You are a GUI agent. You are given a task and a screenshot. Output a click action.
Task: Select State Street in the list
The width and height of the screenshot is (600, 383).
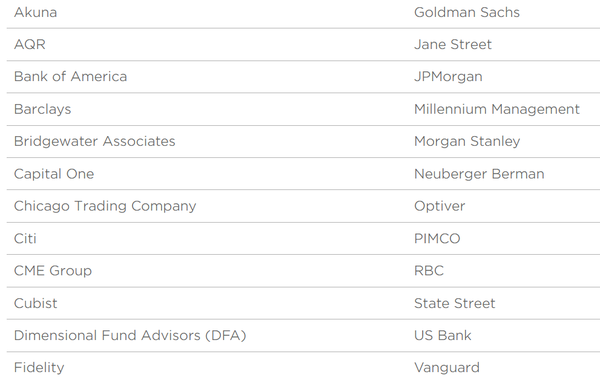click(455, 303)
